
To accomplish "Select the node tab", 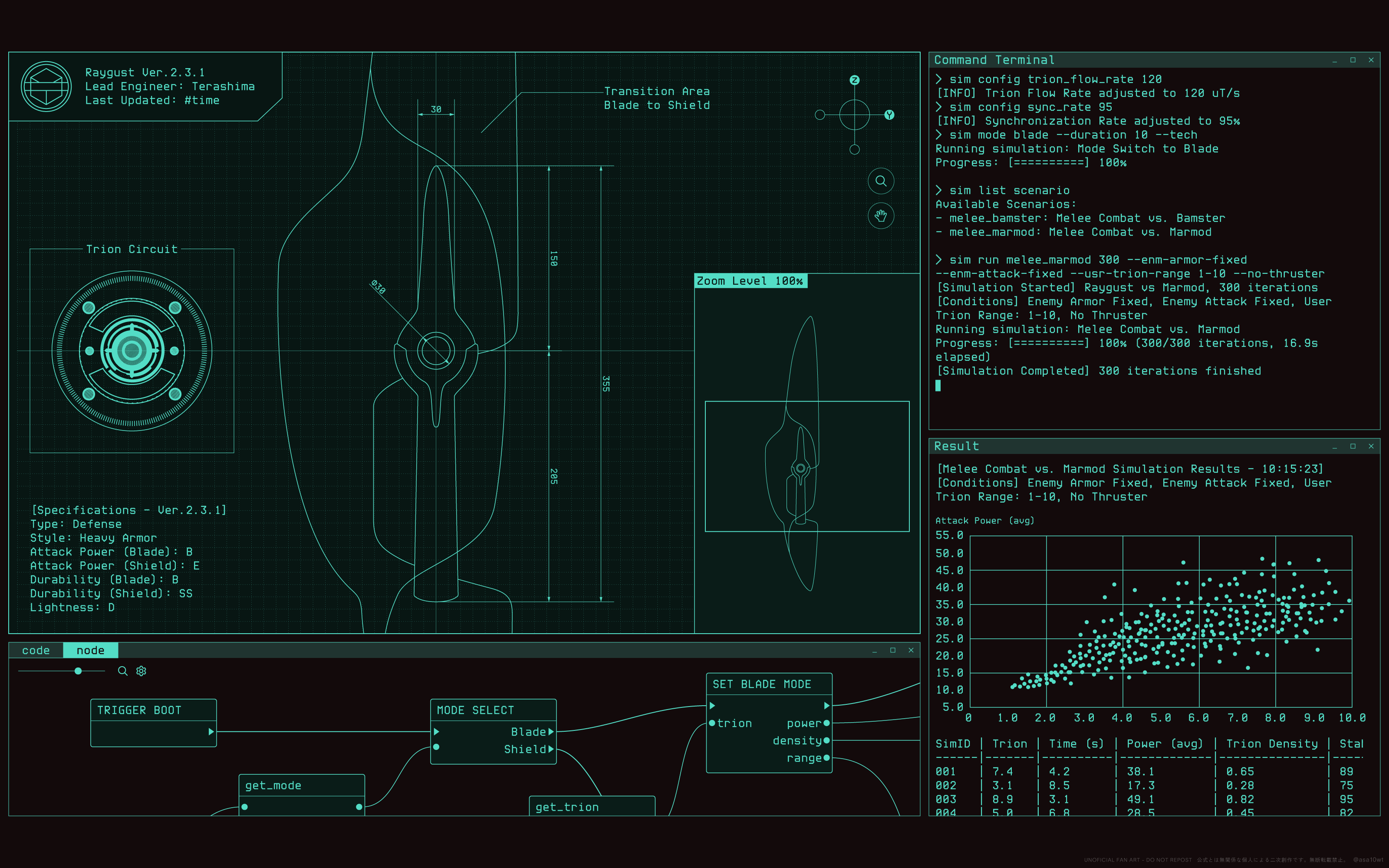I will tap(90, 651).
